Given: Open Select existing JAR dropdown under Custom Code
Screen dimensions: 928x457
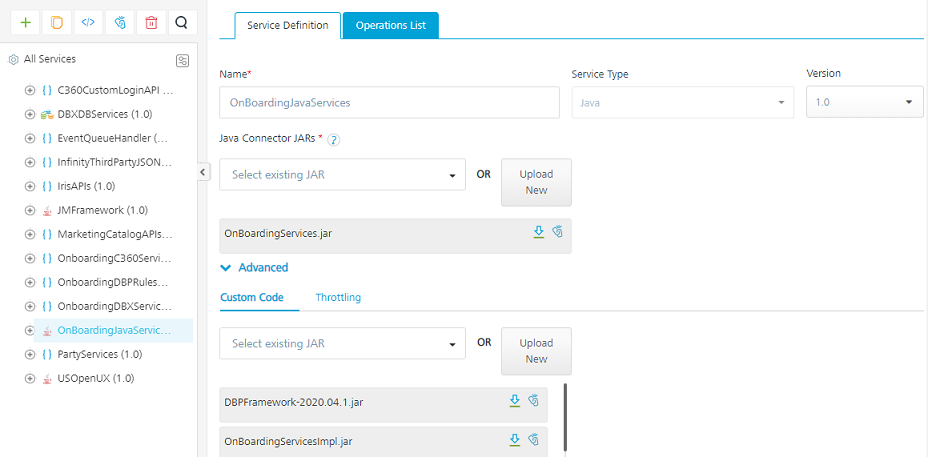Looking at the screenshot, I should (342, 343).
